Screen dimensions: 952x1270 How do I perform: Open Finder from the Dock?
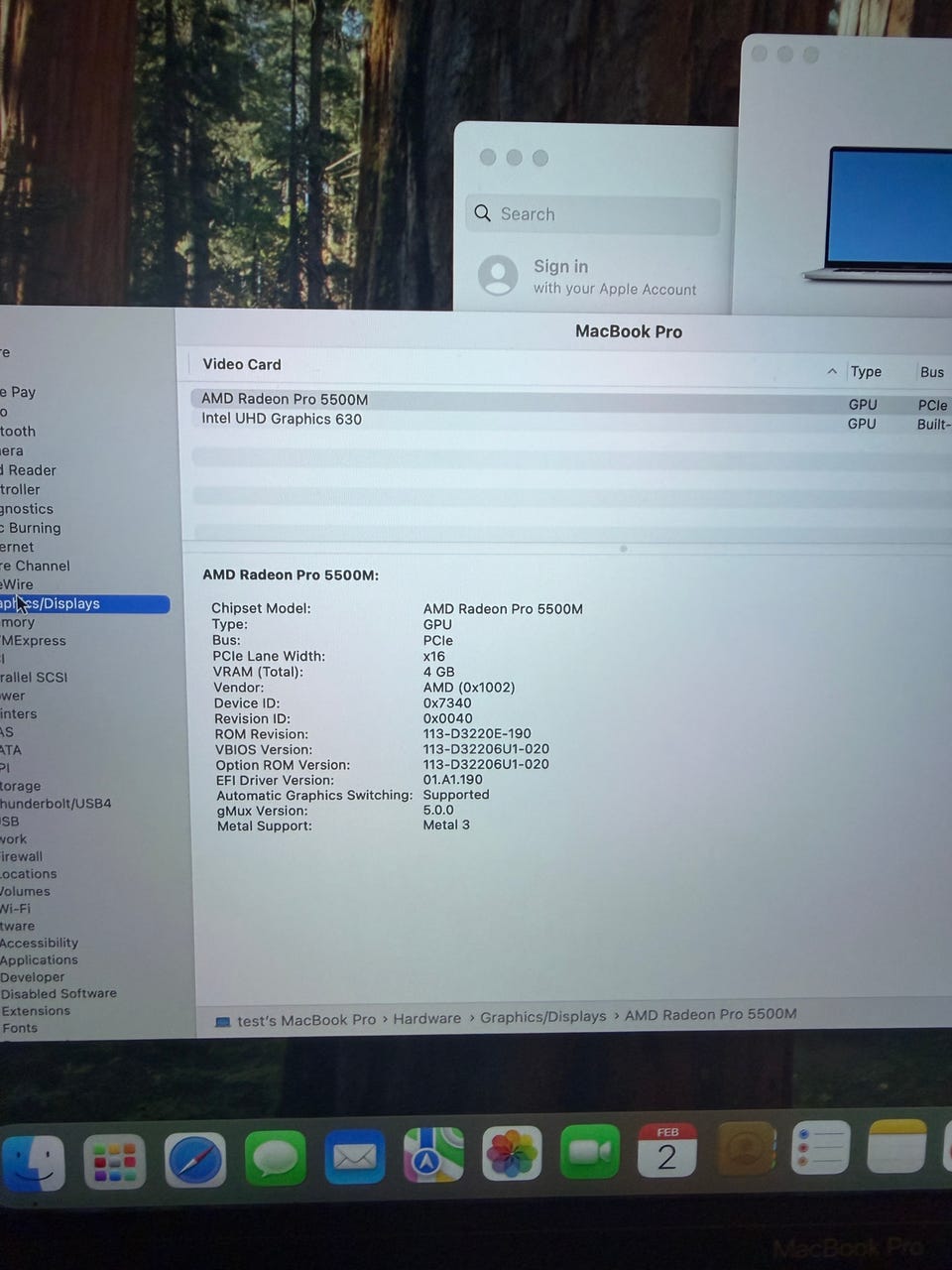pos(32,1162)
